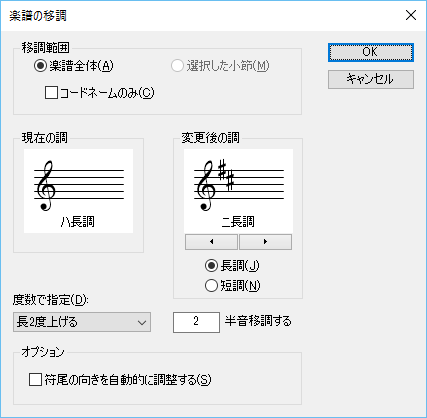Close the 楽譜の移調 dialog window
Image resolution: width=427 pixels, height=418 pixels.
coord(411,15)
